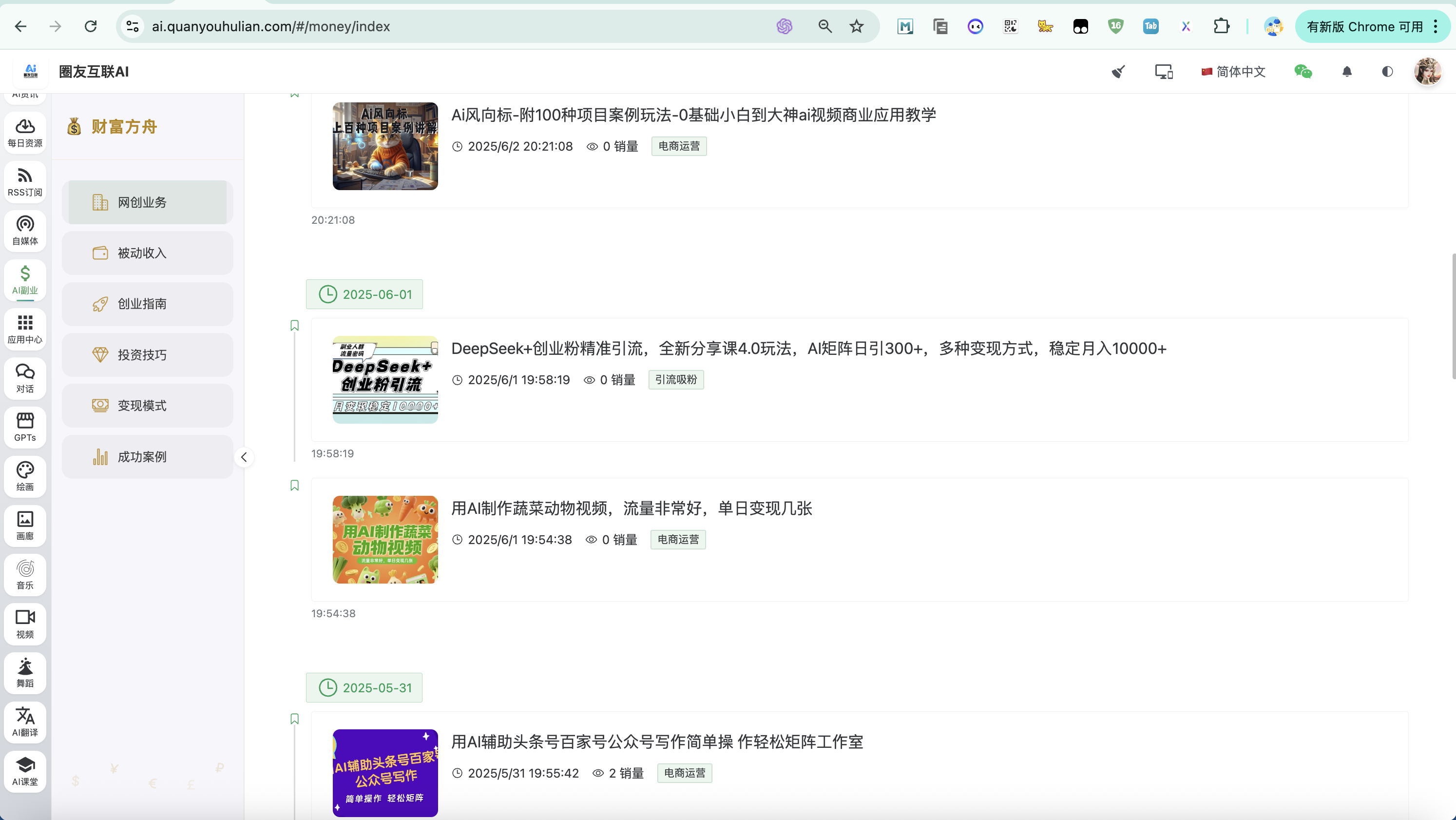The width and height of the screenshot is (1456, 820).
Task: Click the WeChat icon in header
Action: [1303, 72]
